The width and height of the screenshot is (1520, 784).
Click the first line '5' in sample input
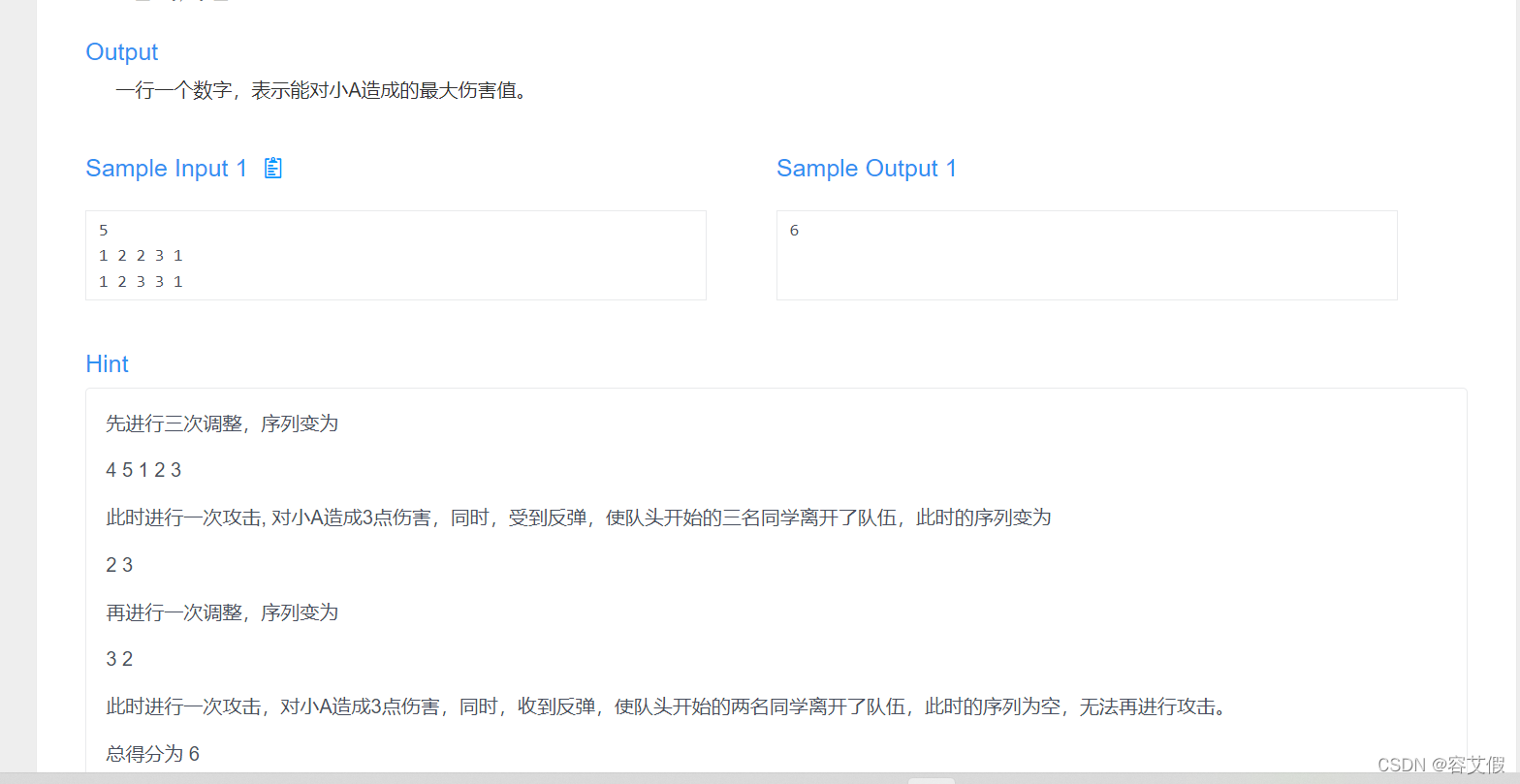(x=104, y=231)
